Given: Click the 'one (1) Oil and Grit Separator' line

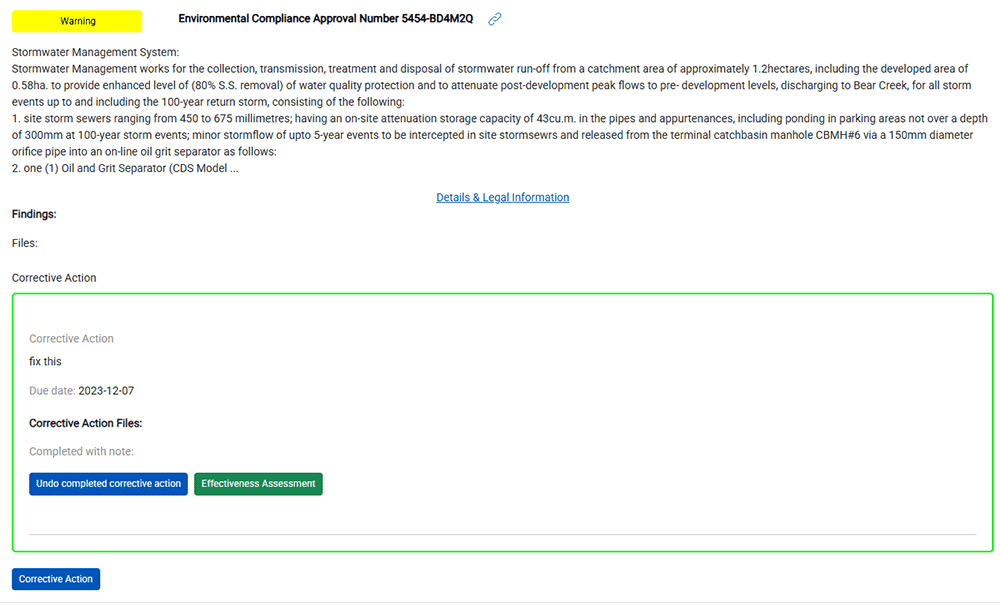Looking at the screenshot, I should (125, 168).
